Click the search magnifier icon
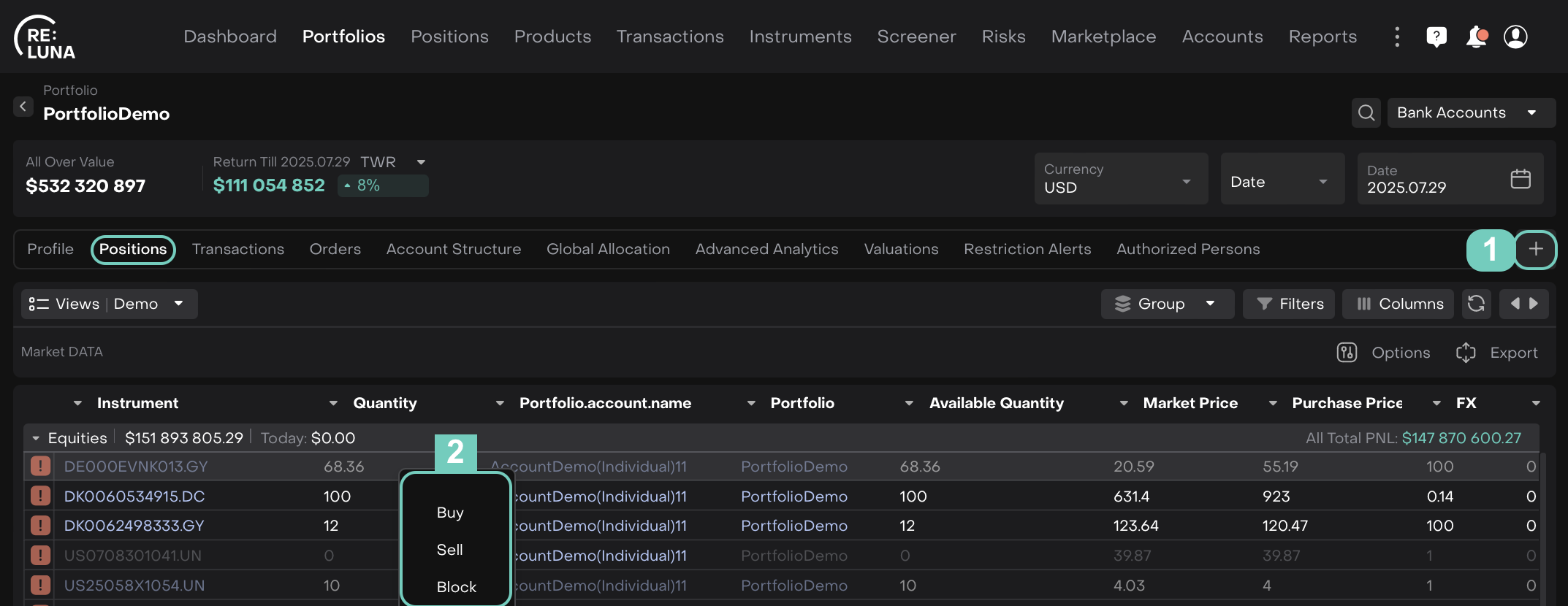 click(1366, 113)
